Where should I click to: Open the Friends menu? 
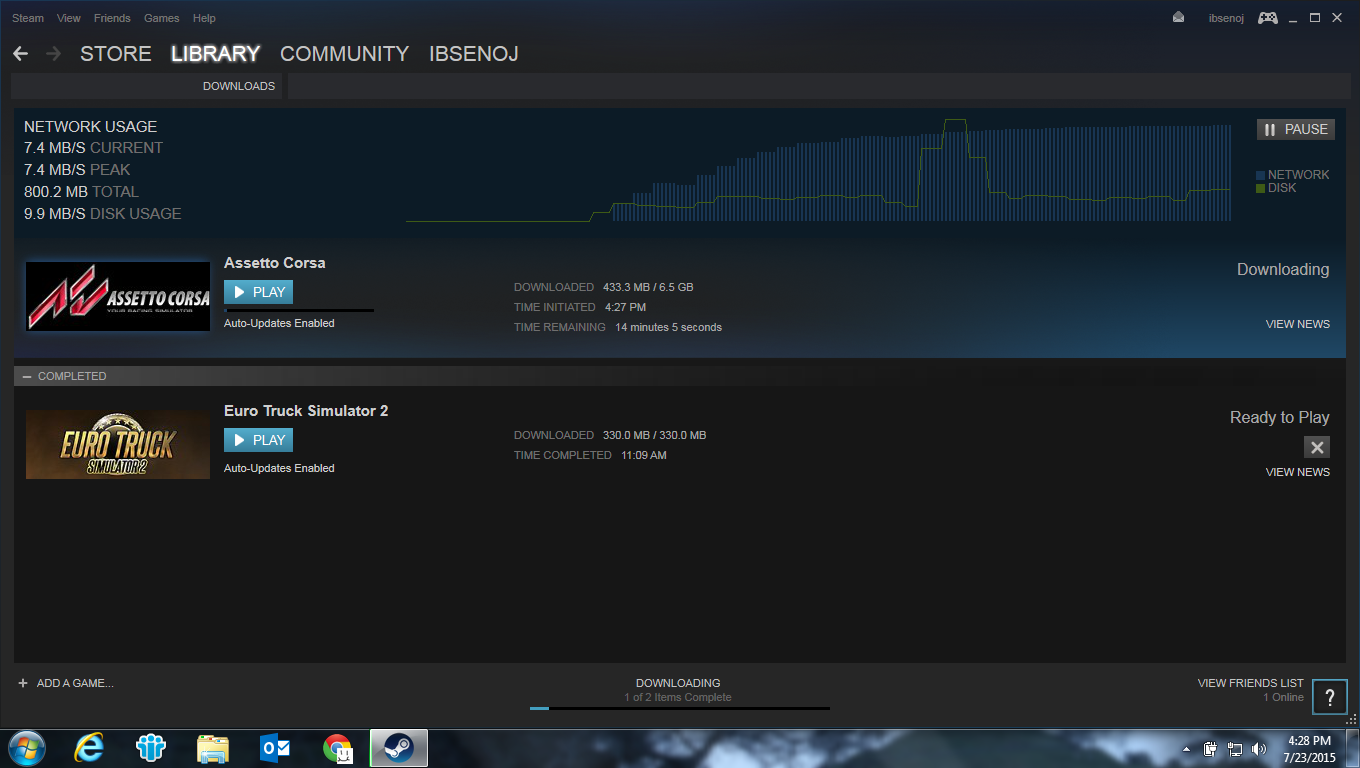(x=112, y=18)
